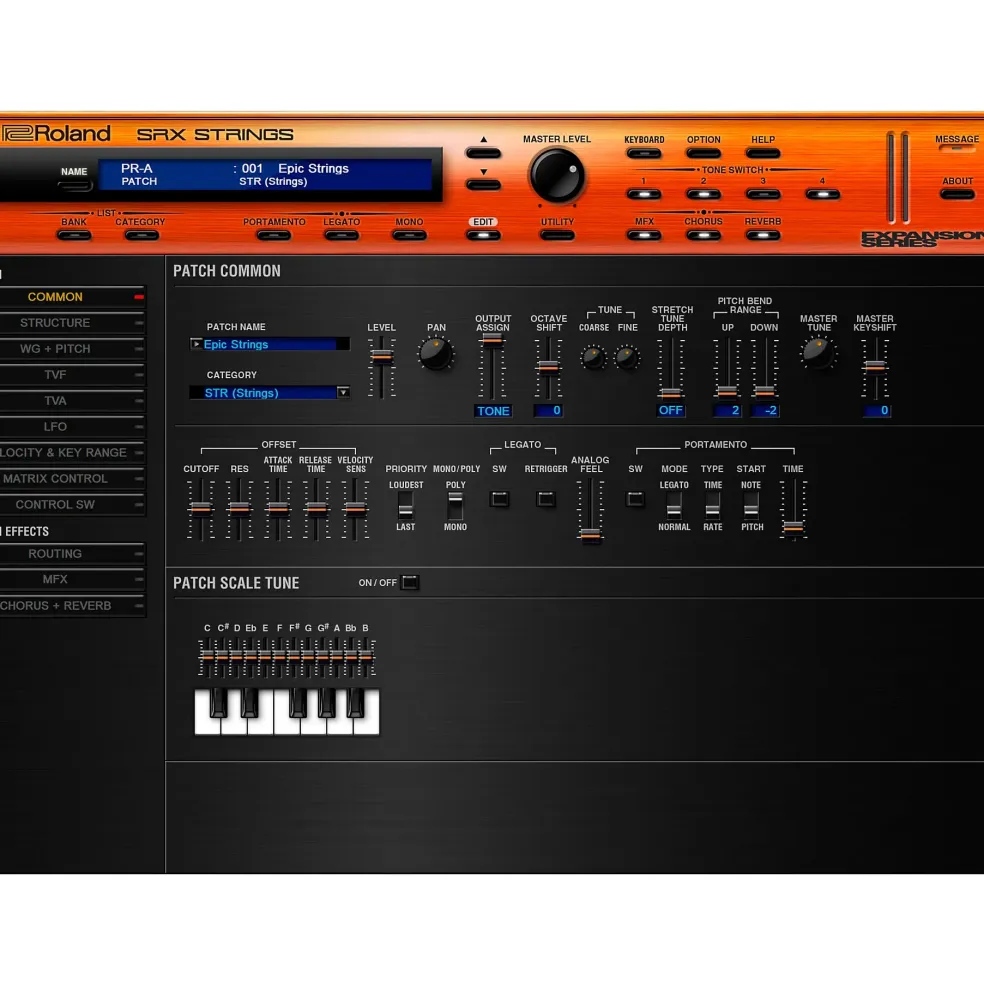Toggle the Chorus effect button
The height and width of the screenshot is (985, 984).
click(x=703, y=236)
